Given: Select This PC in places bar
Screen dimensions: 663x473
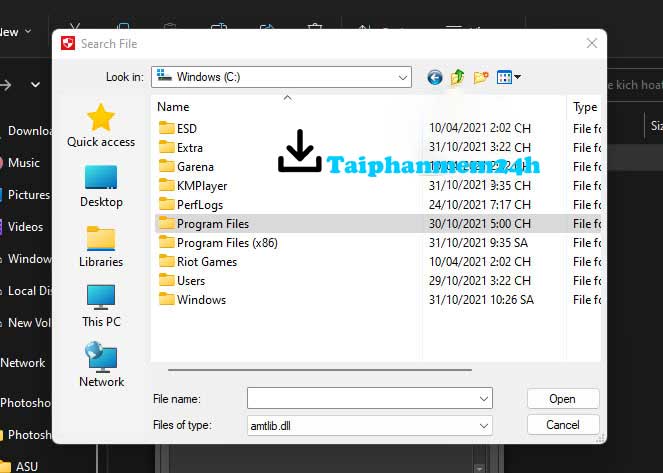Looking at the screenshot, I should 101,306.
